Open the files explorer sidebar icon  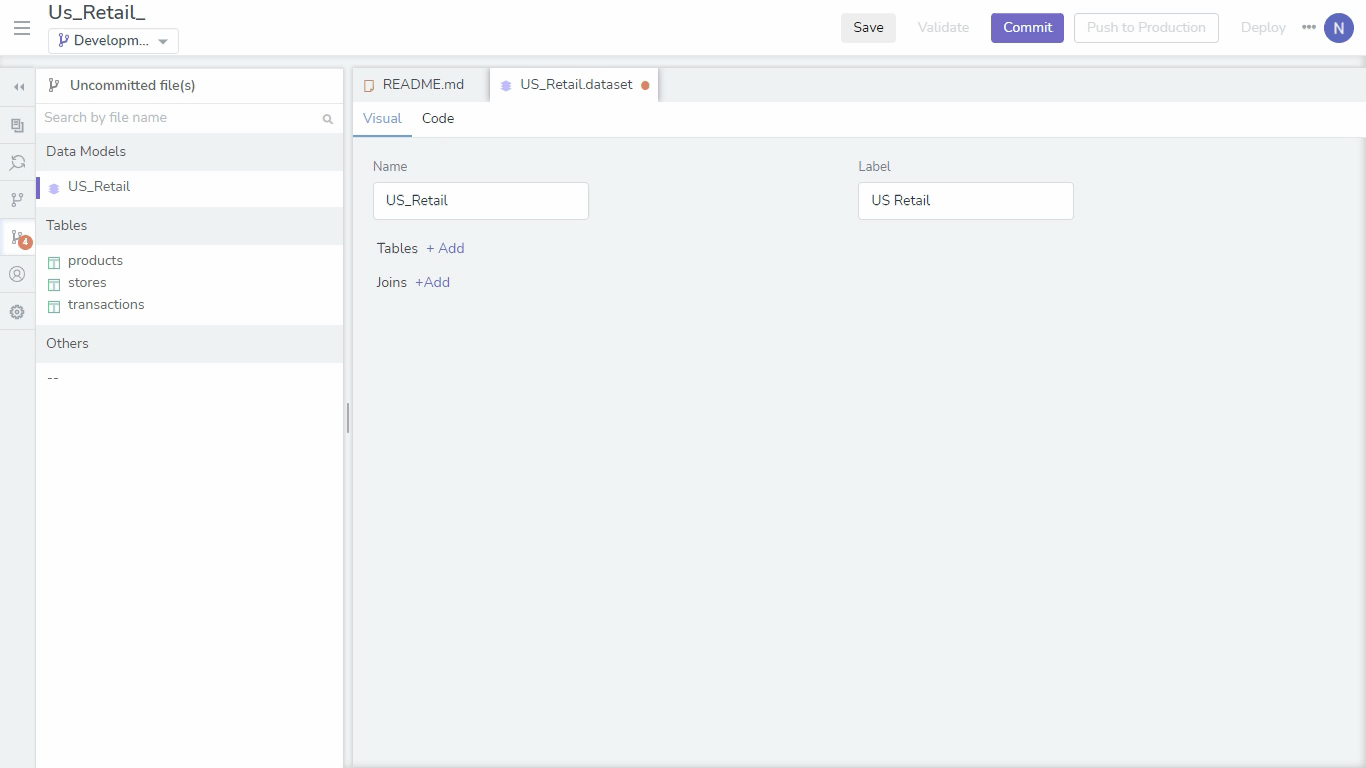[x=17, y=125]
